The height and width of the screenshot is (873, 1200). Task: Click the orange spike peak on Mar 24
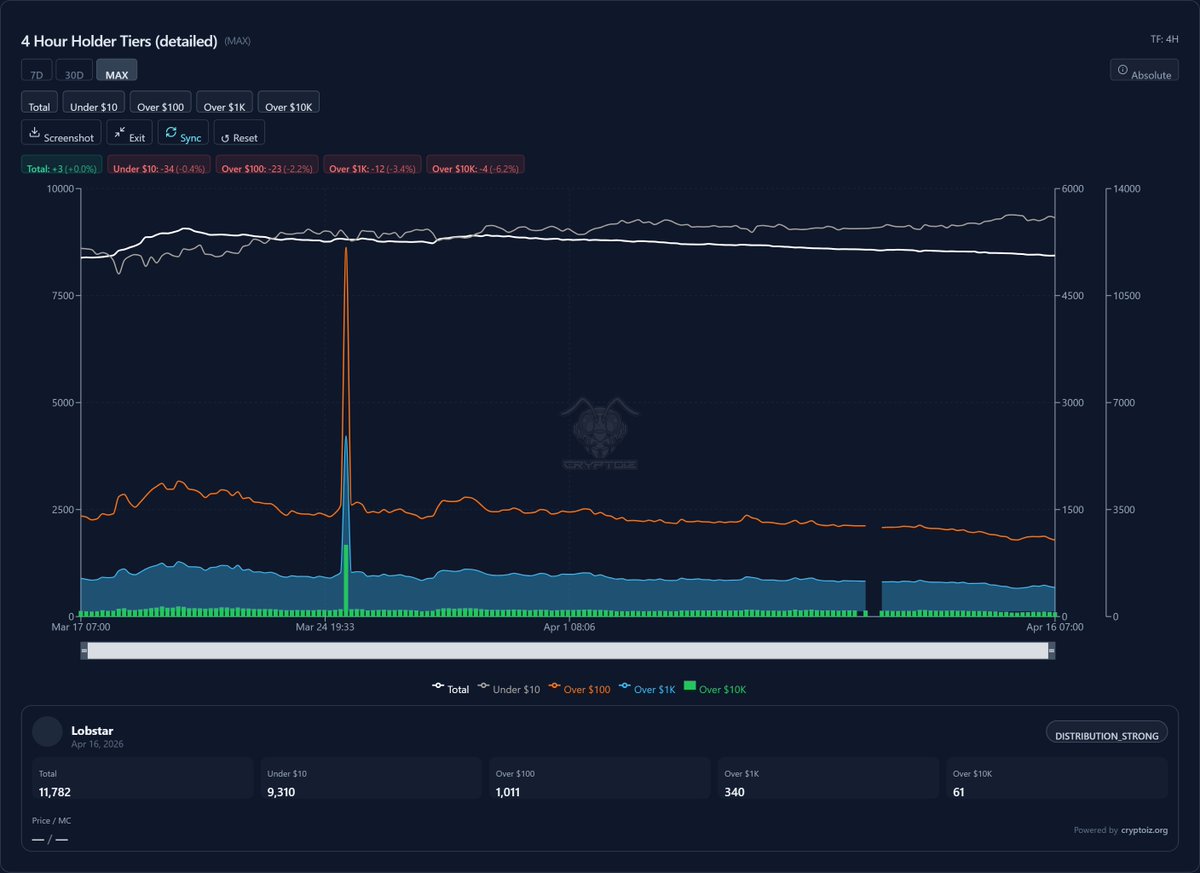pyautogui.click(x=346, y=248)
